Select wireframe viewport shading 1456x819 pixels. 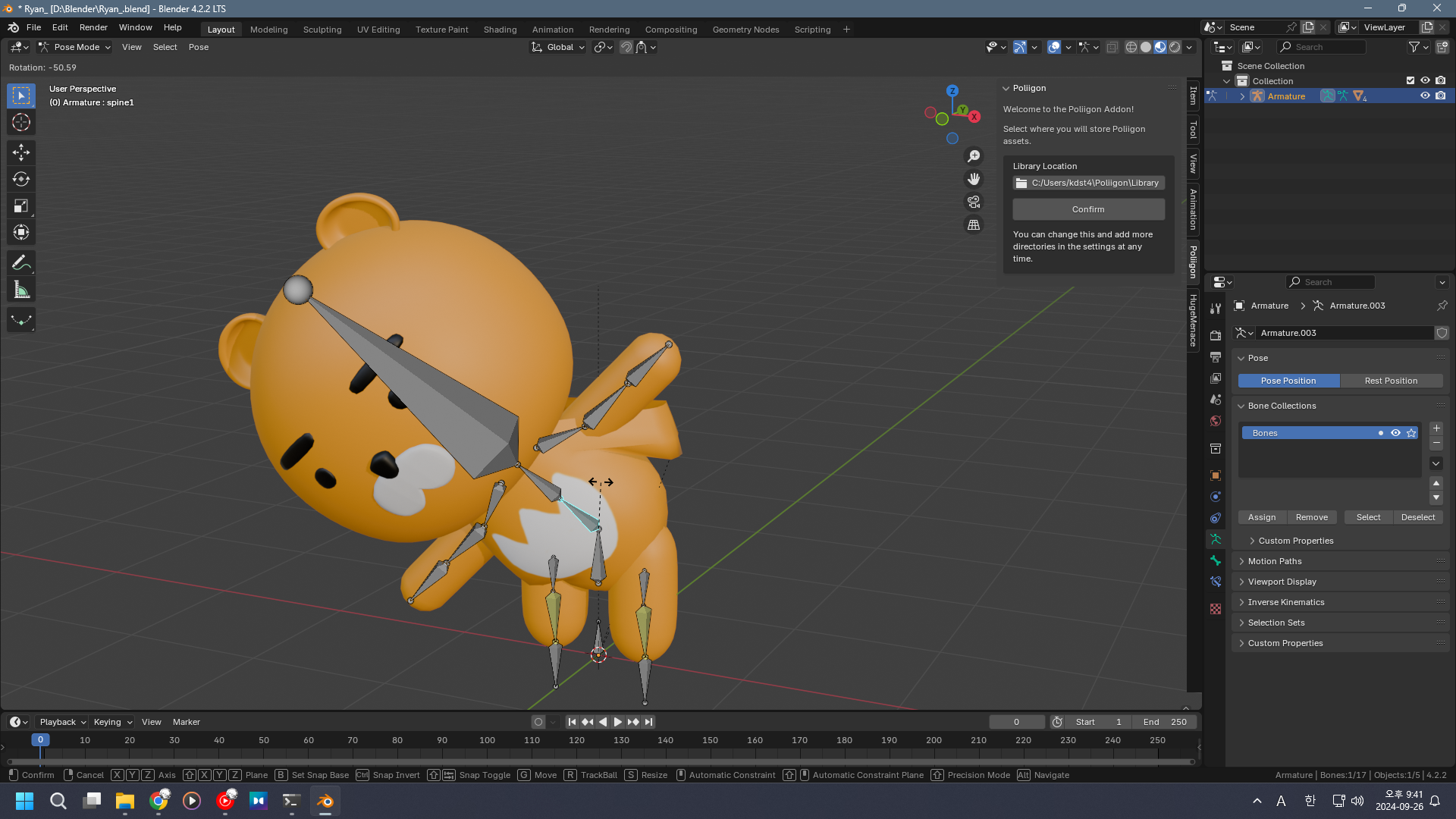click(1131, 47)
